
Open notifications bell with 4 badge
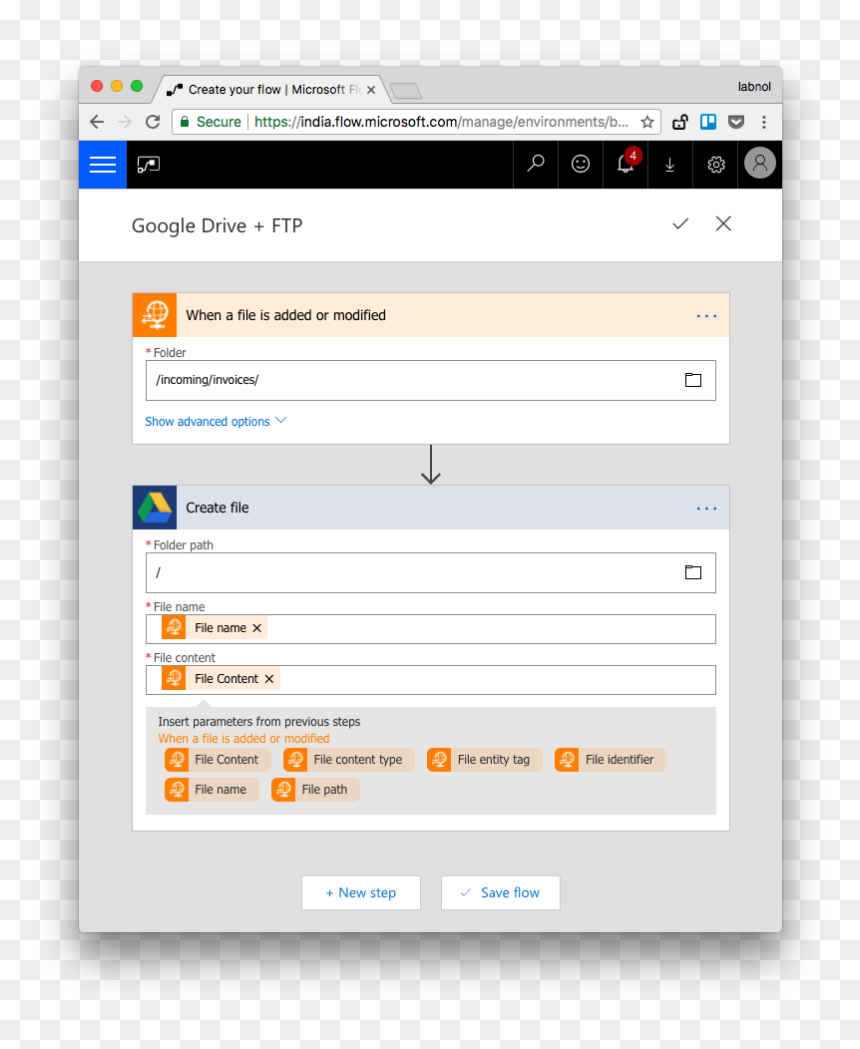(625, 163)
